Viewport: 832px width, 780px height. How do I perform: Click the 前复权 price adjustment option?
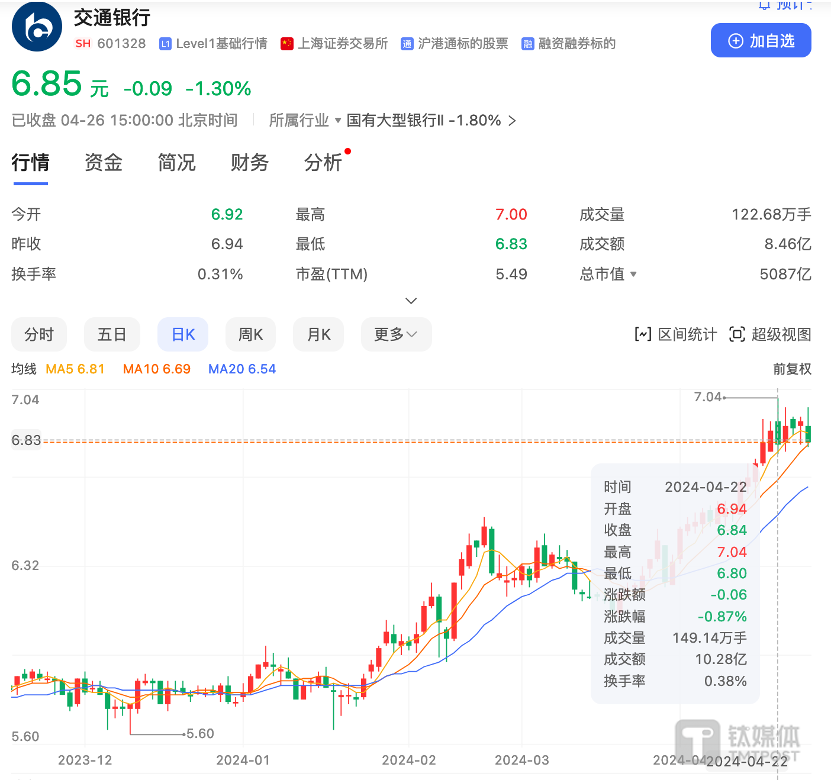(791, 369)
